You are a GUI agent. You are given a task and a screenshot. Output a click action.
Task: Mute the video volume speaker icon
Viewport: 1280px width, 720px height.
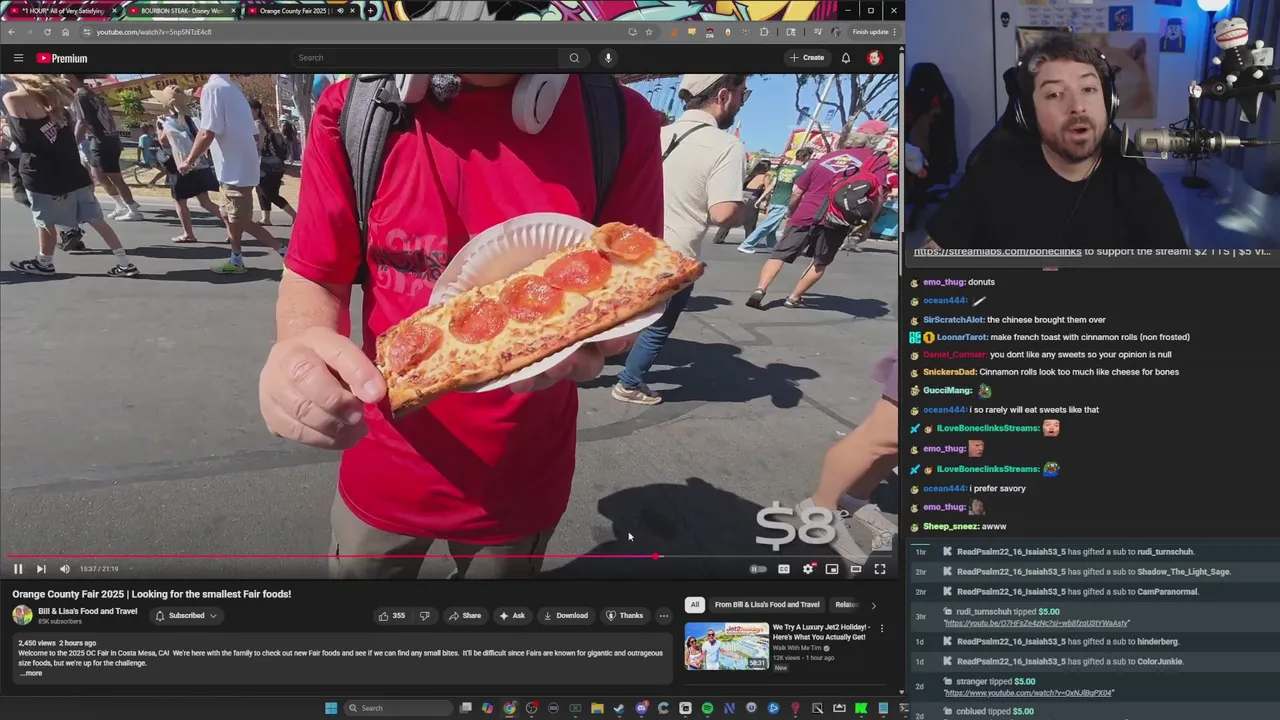click(x=65, y=569)
